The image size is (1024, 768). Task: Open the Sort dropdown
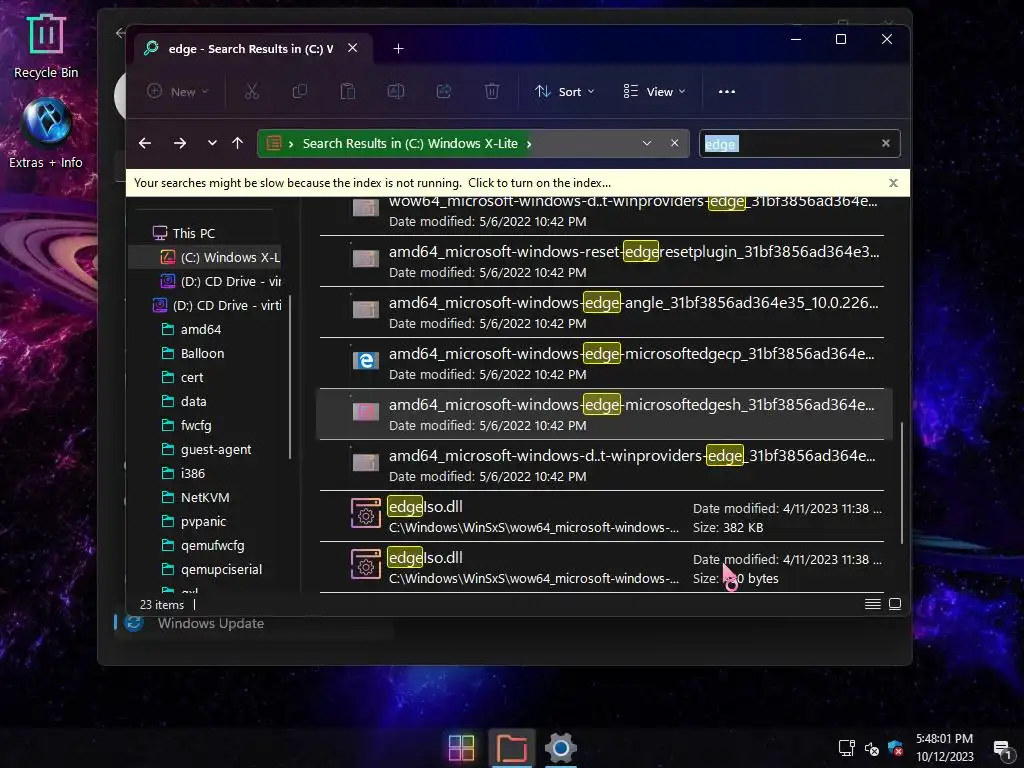pyautogui.click(x=564, y=91)
